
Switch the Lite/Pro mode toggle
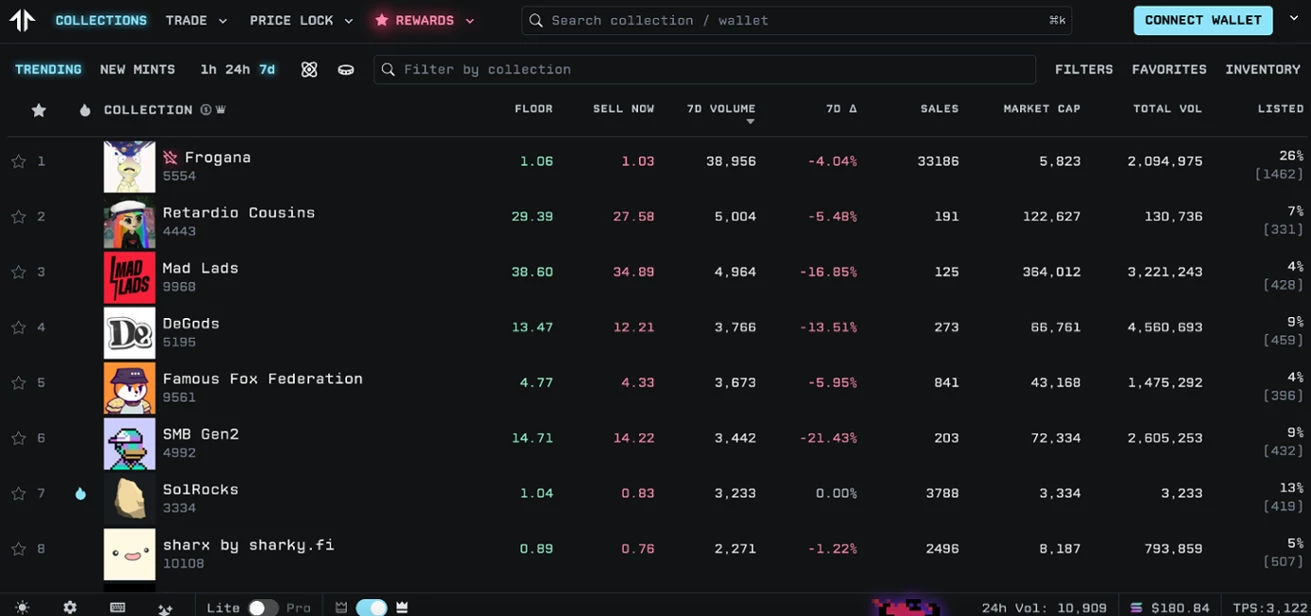(x=263, y=607)
